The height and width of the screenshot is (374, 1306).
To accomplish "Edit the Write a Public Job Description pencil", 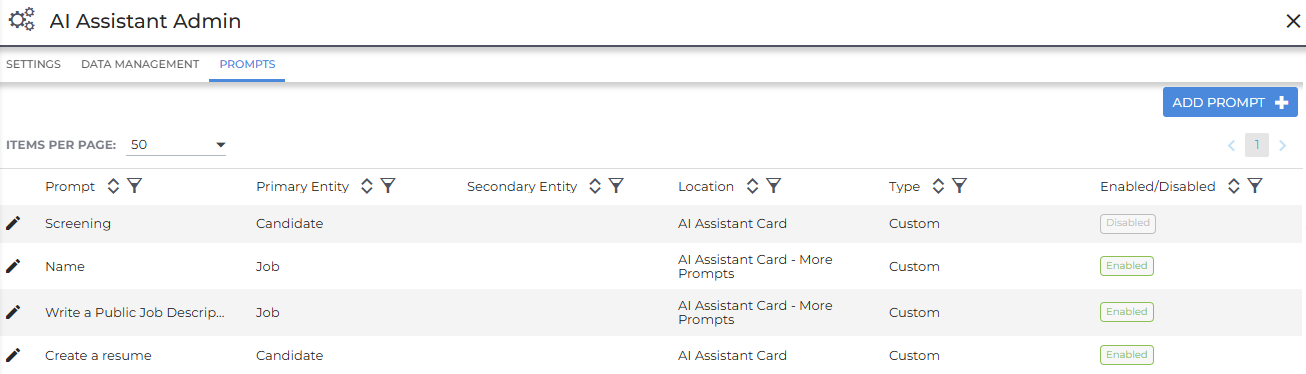I will 13,312.
